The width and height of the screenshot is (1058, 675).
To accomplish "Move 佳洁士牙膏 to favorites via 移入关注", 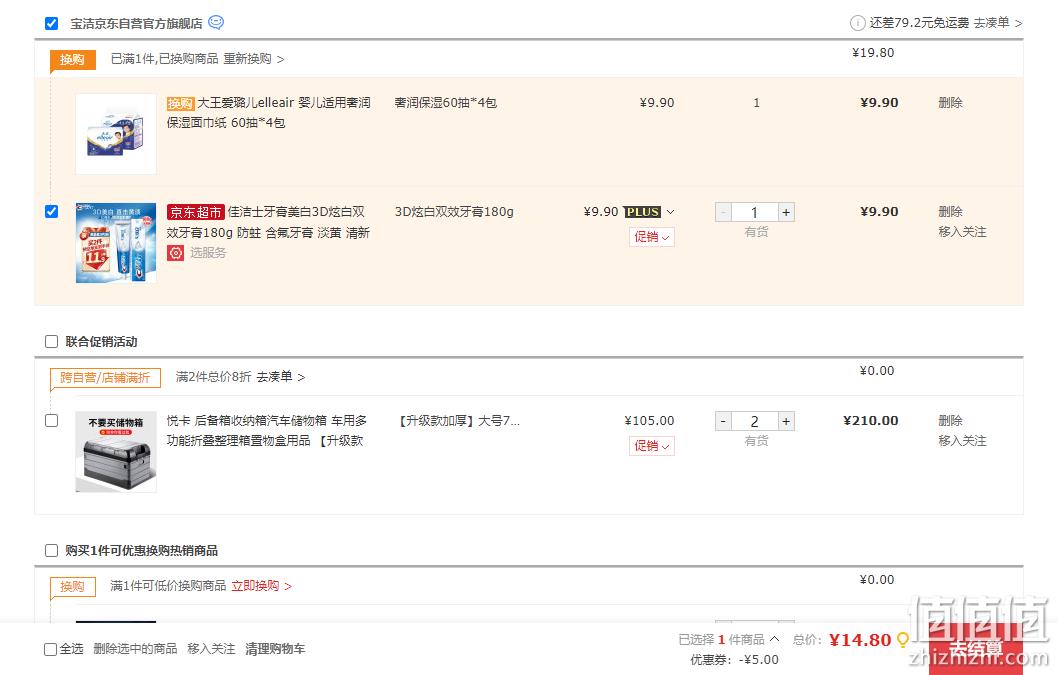I will (x=962, y=232).
